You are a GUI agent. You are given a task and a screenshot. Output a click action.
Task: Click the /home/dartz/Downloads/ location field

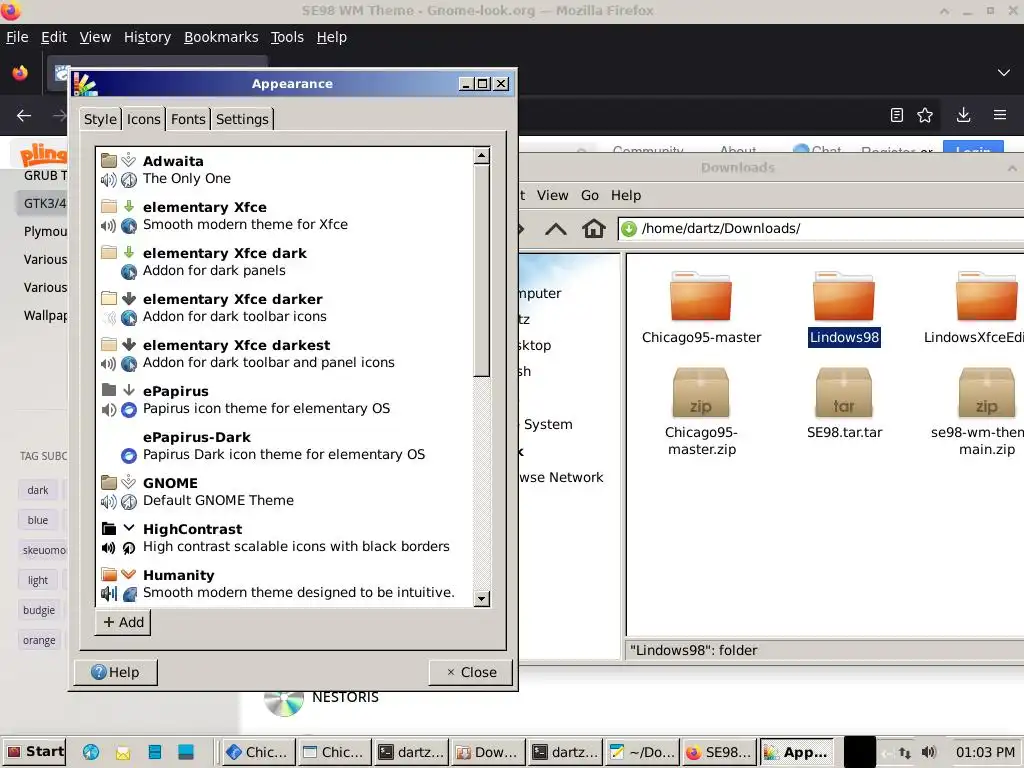pyautogui.click(x=821, y=229)
